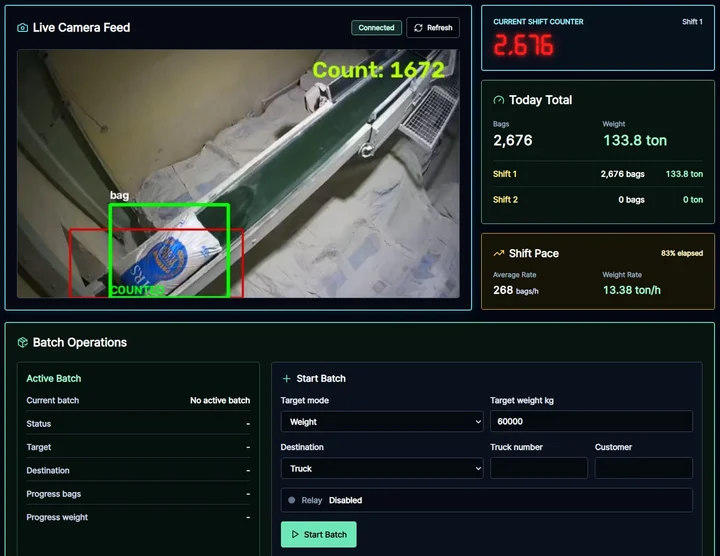This screenshot has height=556, width=720.
Task: Click the Active Batch heading
Action: [54, 378]
